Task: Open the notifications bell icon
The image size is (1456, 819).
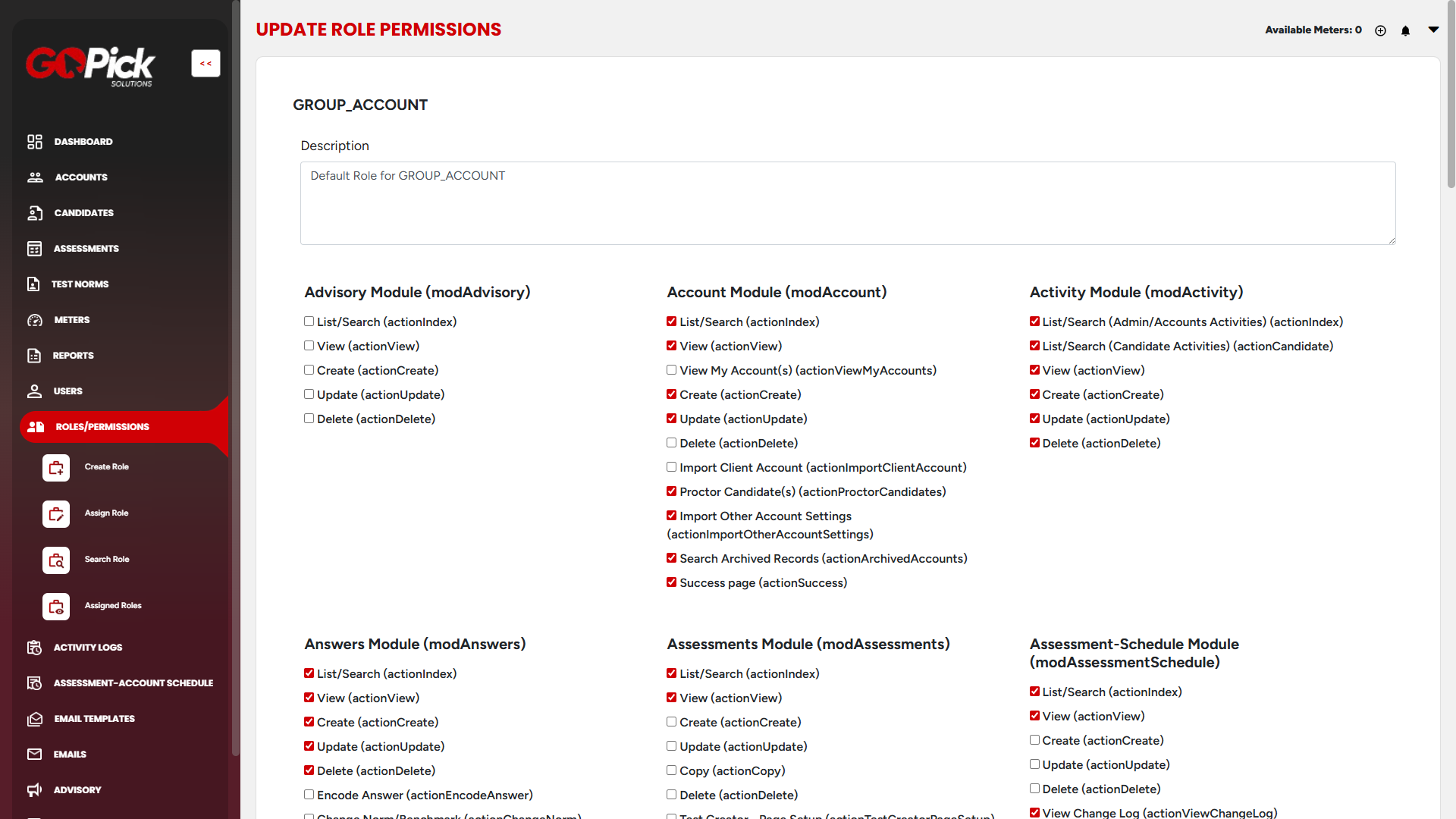Action: click(1405, 30)
